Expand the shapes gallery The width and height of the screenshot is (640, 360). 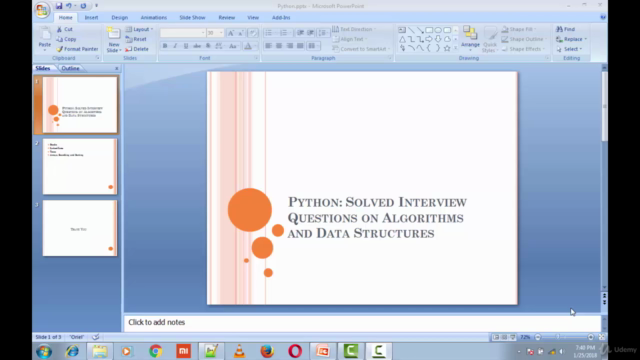pos(456,48)
